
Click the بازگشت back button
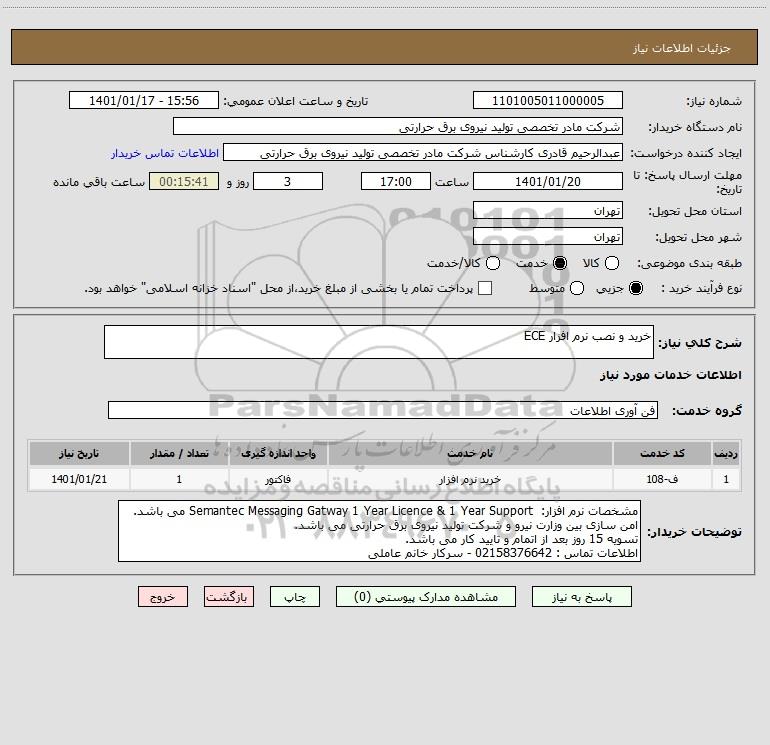pyautogui.click(x=229, y=597)
